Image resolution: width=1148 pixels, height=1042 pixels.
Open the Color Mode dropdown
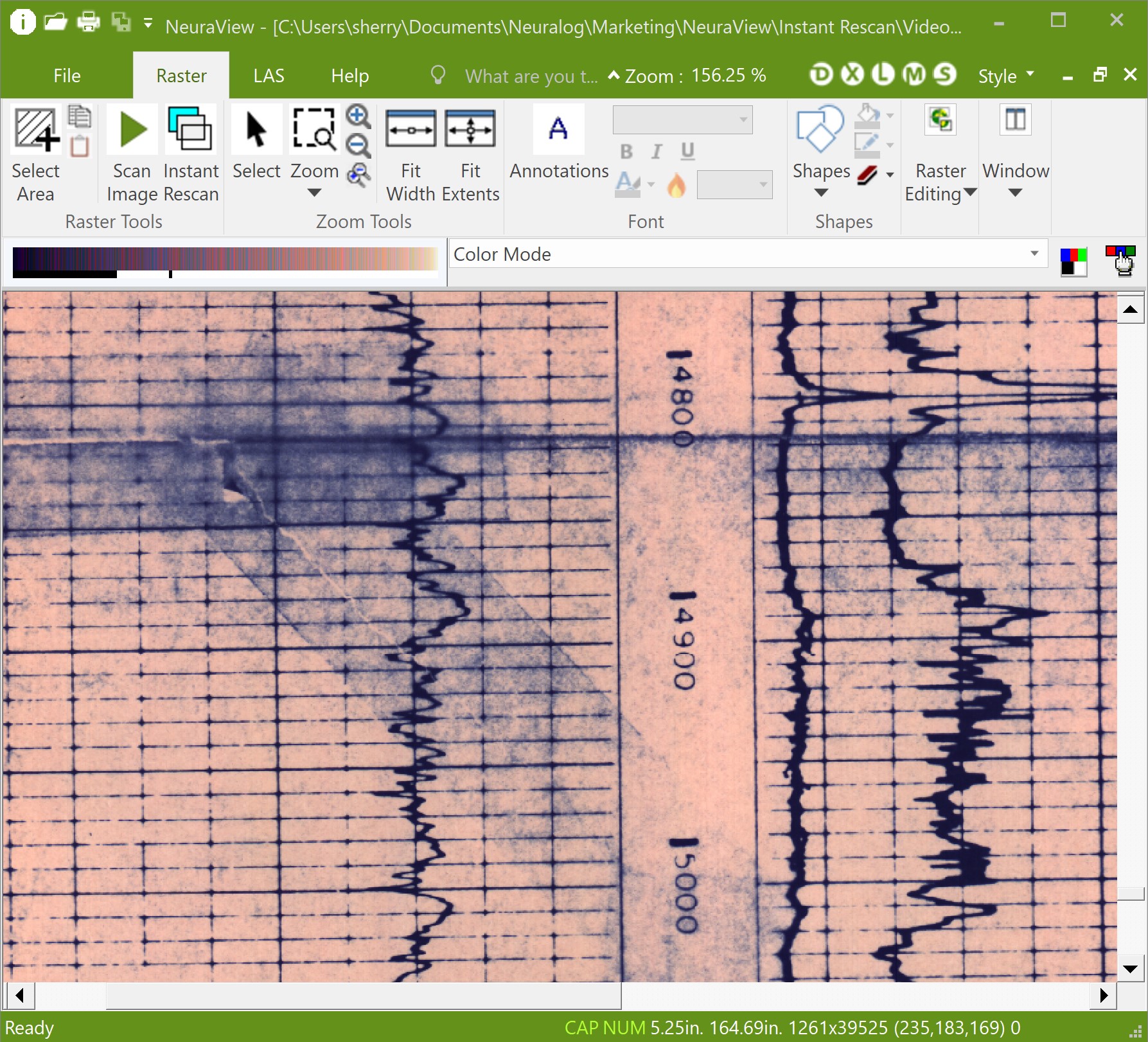[x=1034, y=254]
